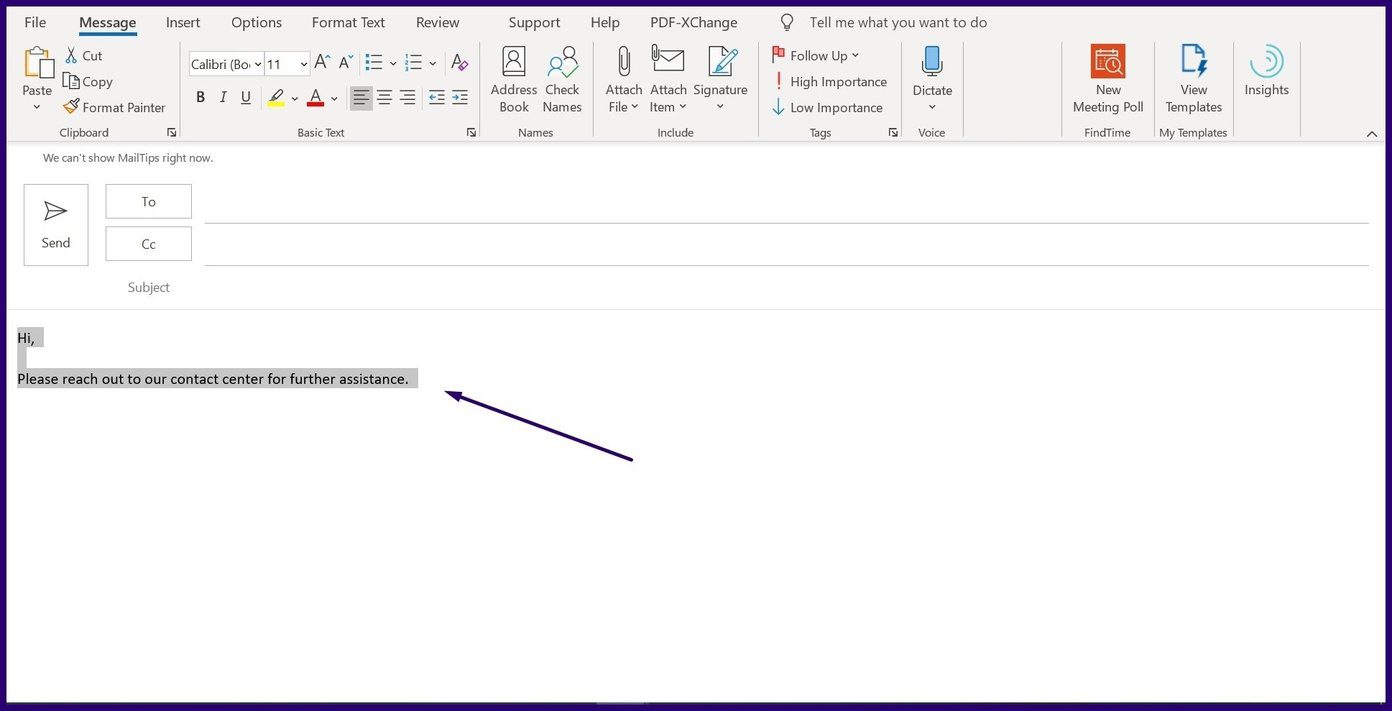Open highlight color dropdown arrow
1392x711 pixels.
(294, 98)
